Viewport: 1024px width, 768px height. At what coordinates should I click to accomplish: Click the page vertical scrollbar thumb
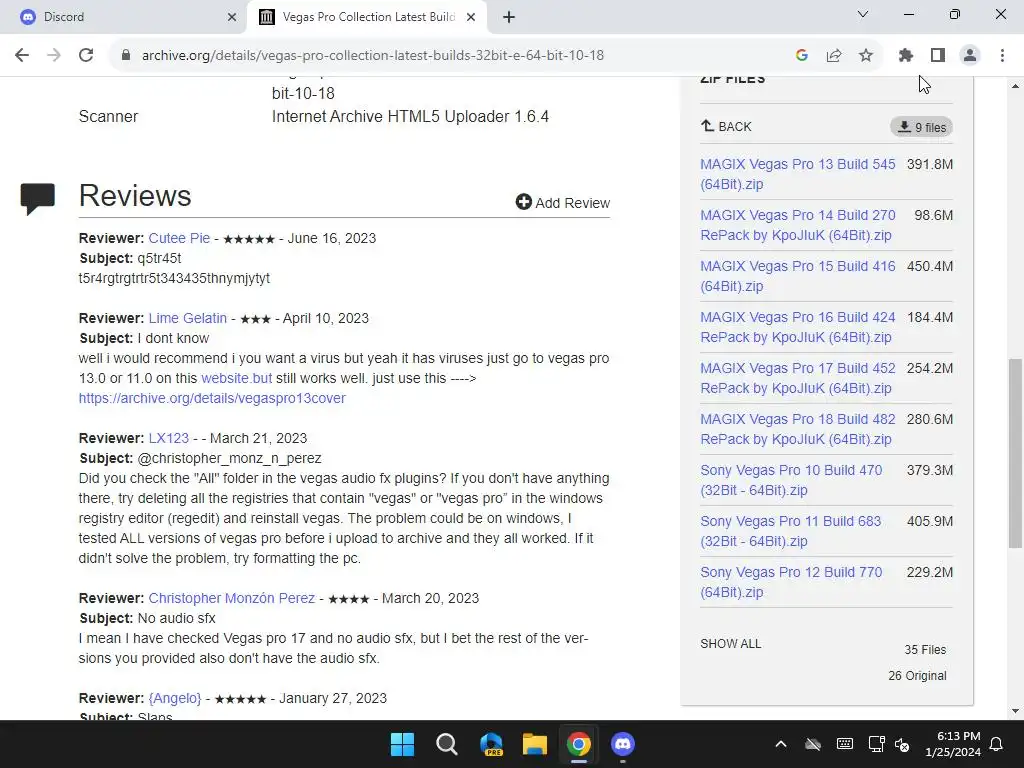[1015, 453]
